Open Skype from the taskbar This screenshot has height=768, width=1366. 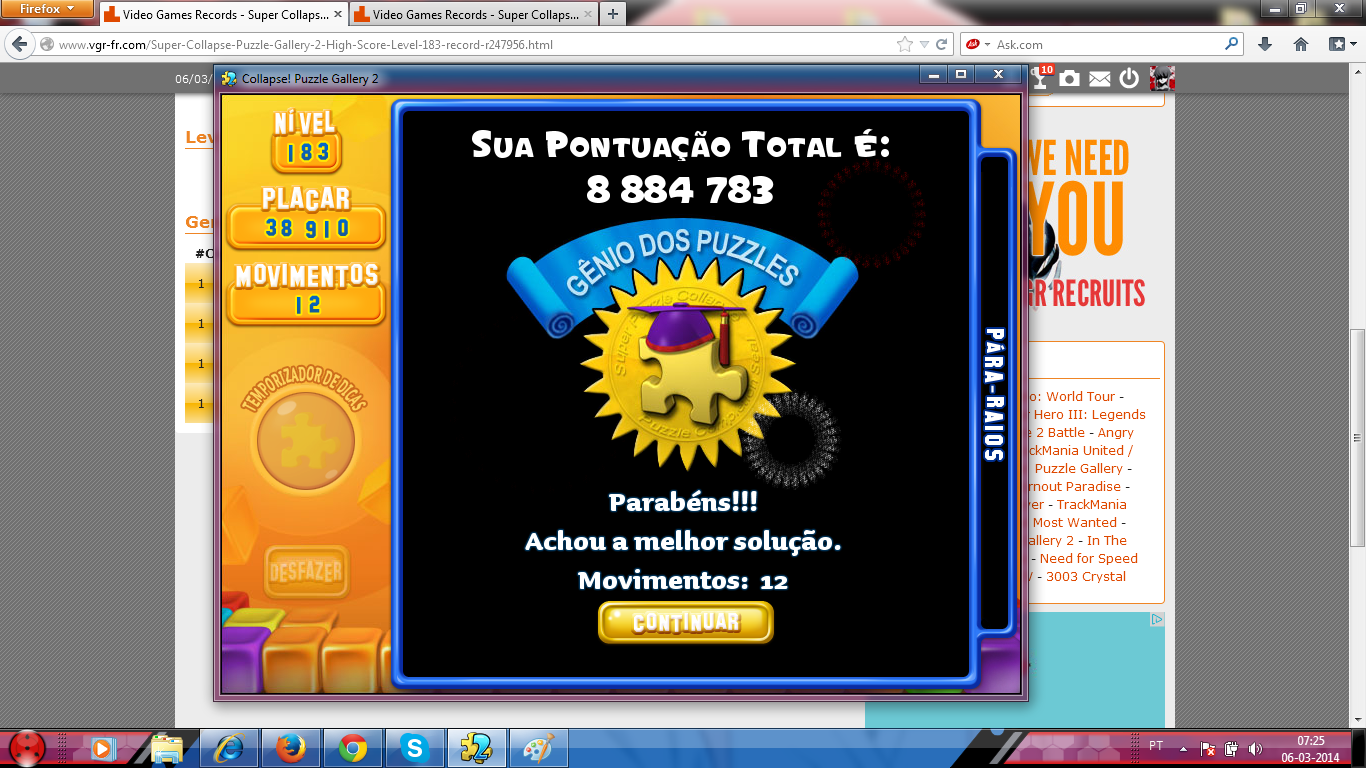pos(413,748)
